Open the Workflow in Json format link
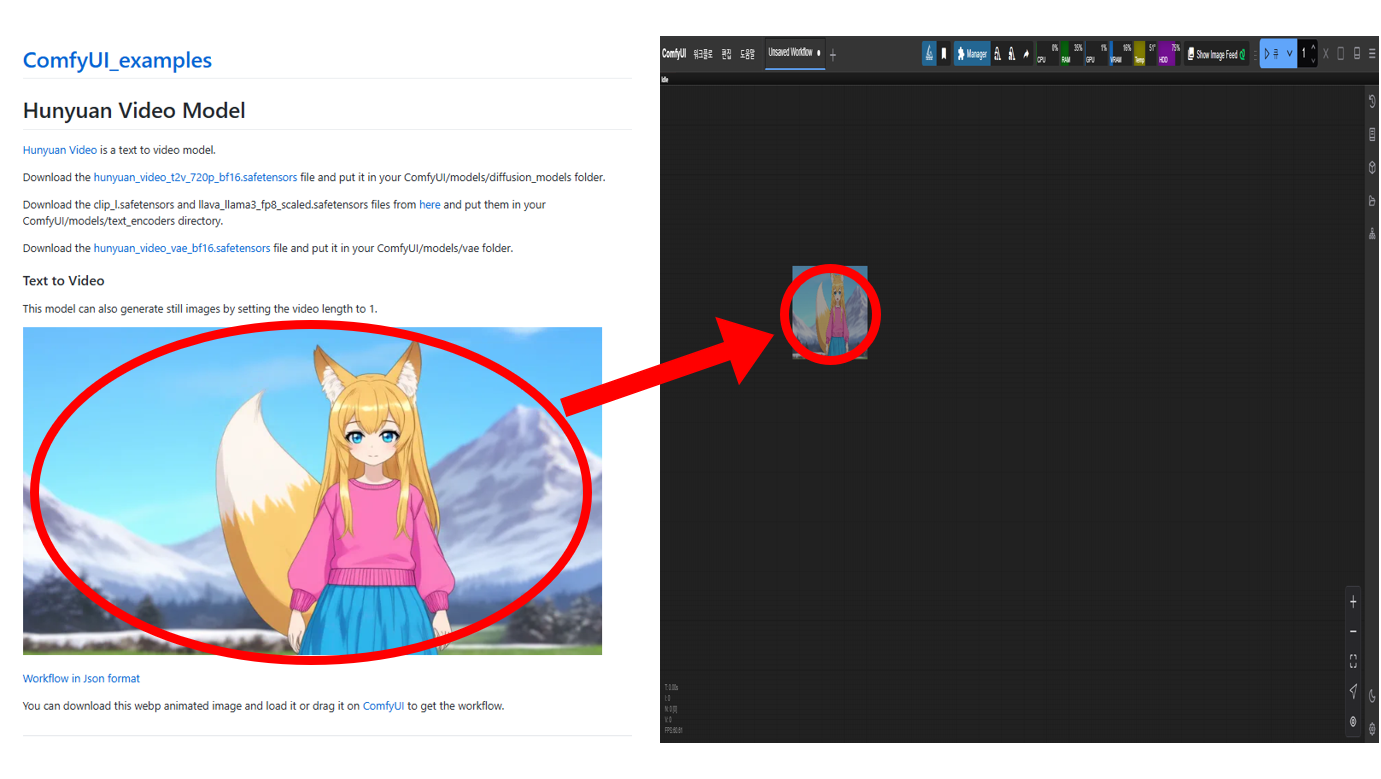This screenshot has height=779, width=1381. coord(81,678)
